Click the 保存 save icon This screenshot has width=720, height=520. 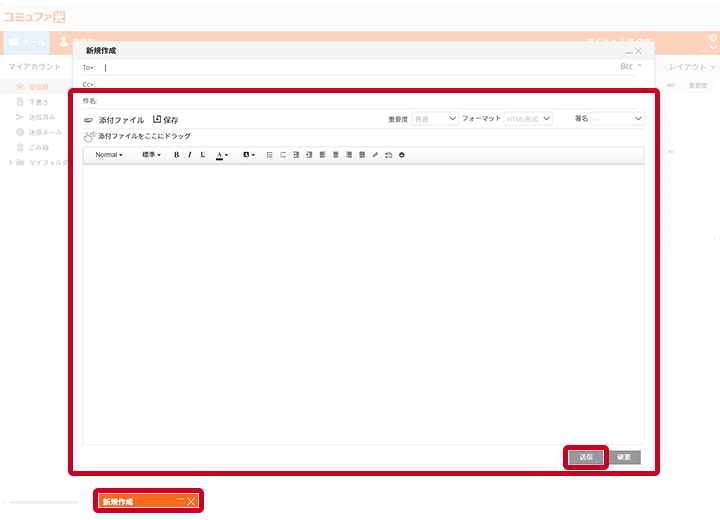157,119
